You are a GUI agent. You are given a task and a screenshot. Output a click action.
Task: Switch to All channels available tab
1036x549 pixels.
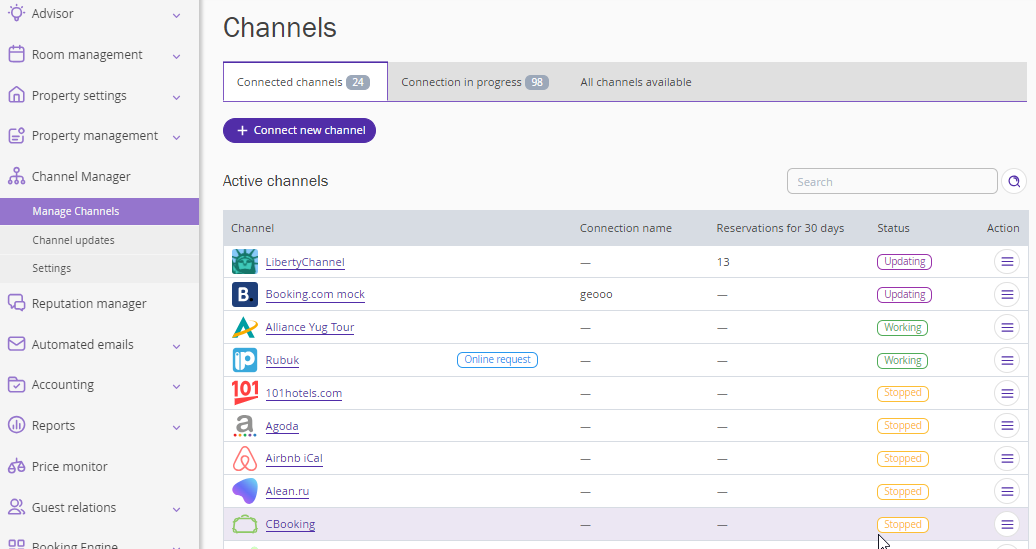click(636, 82)
